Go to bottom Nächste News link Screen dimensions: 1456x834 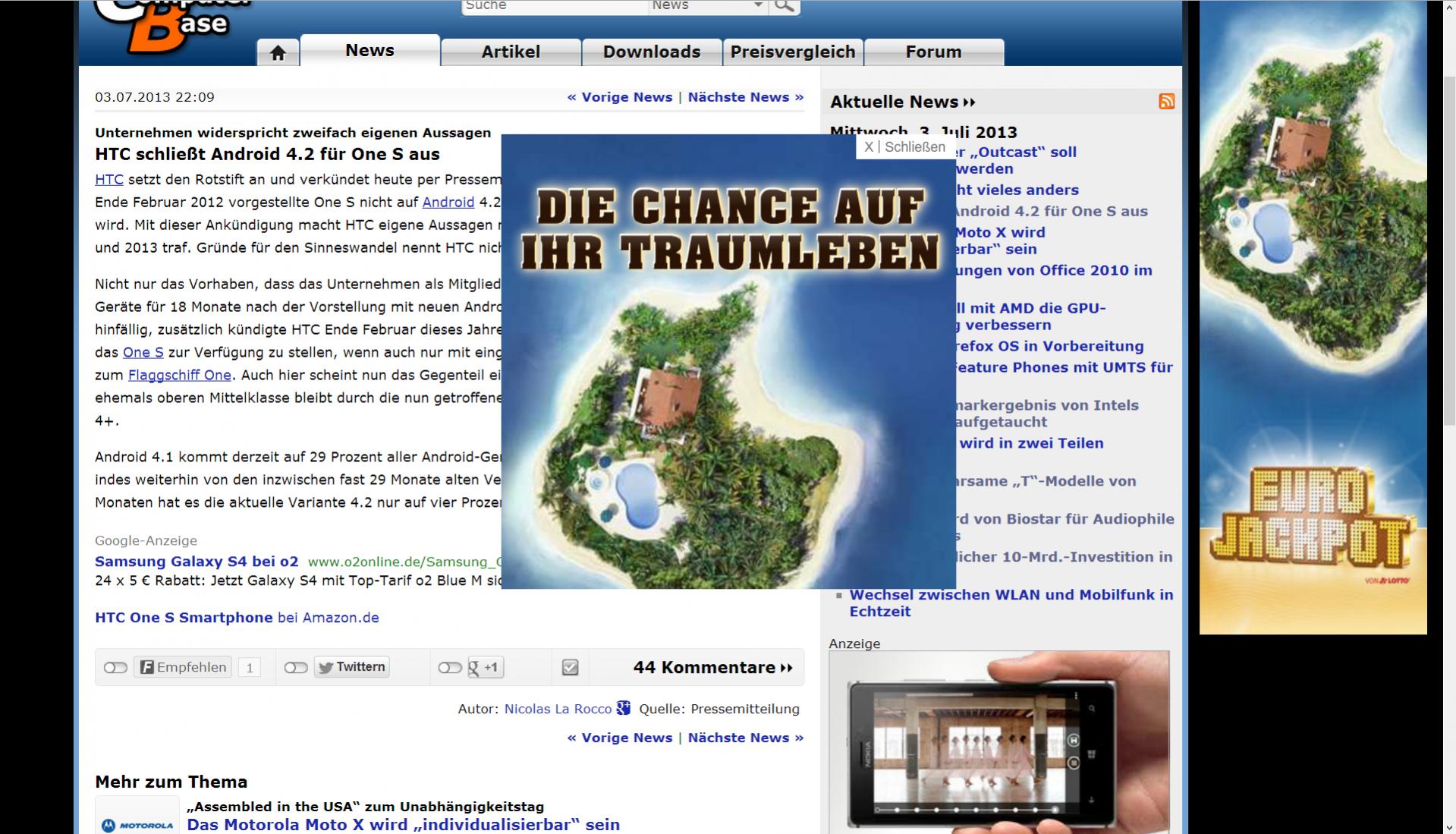click(746, 738)
